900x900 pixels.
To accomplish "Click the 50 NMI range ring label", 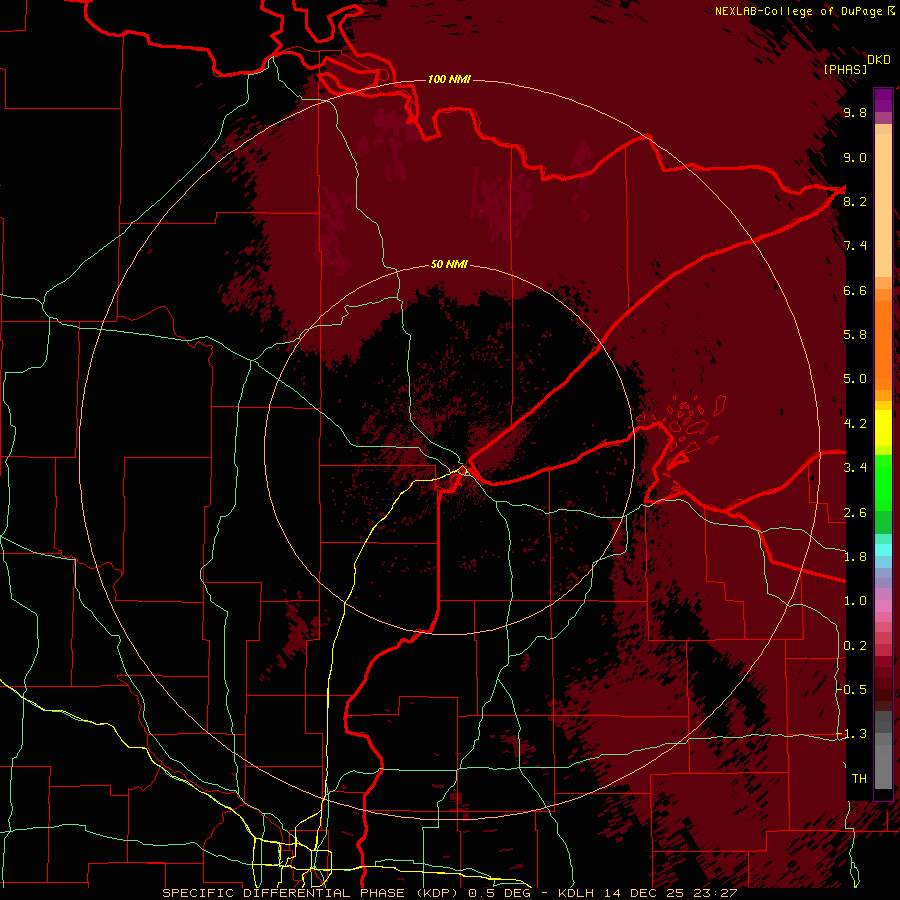I will [449, 265].
